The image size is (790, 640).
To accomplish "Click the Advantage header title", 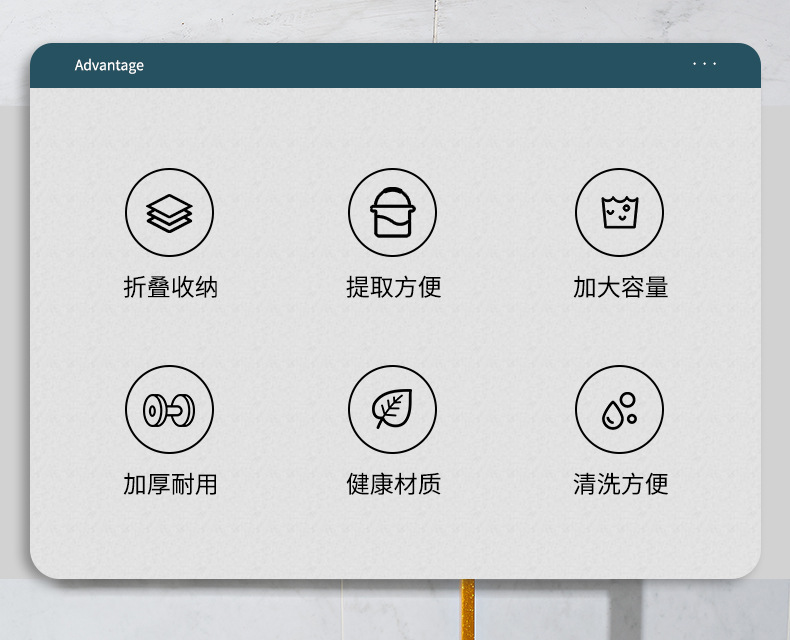I will (x=109, y=66).
